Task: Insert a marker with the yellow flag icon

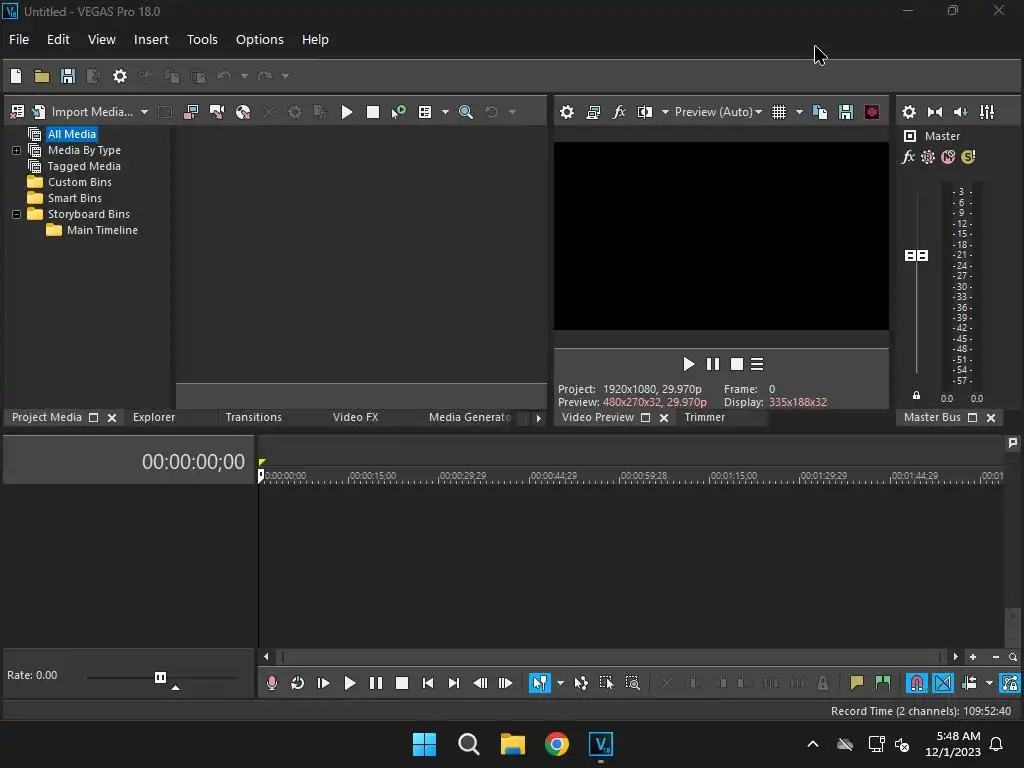Action: 857,683
